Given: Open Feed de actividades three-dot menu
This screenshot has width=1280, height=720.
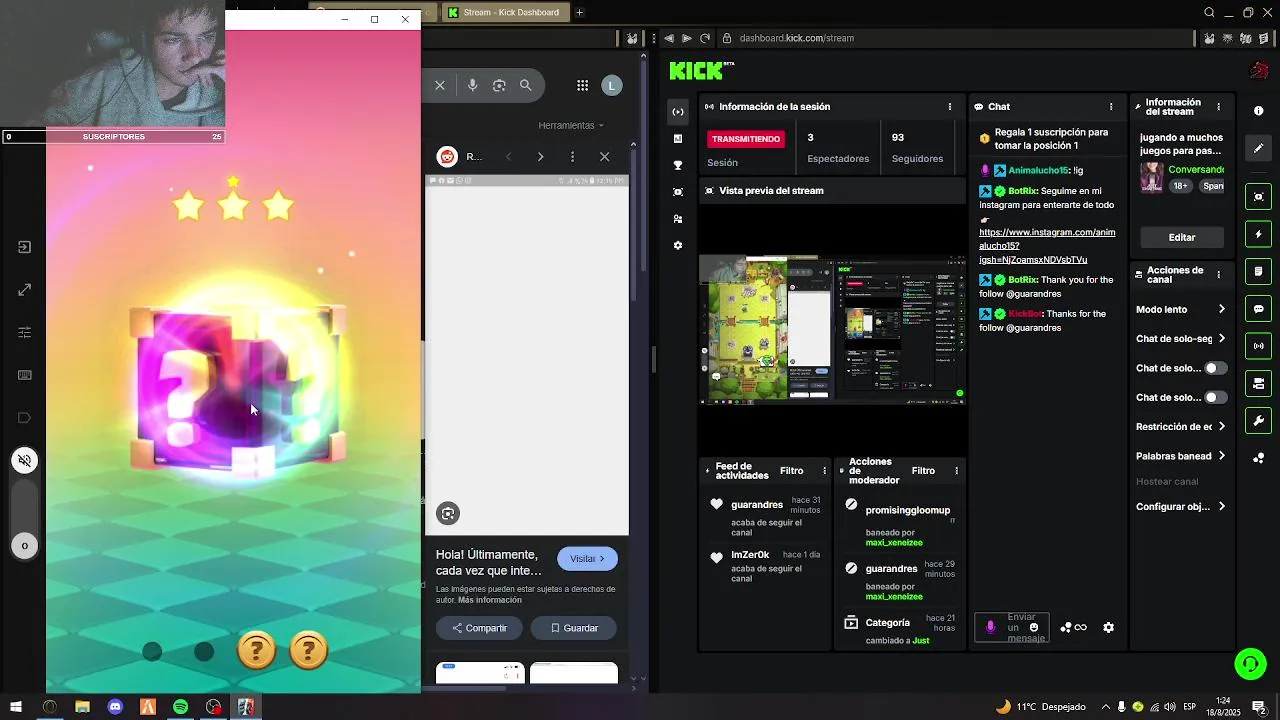Looking at the screenshot, I should click(x=825, y=471).
